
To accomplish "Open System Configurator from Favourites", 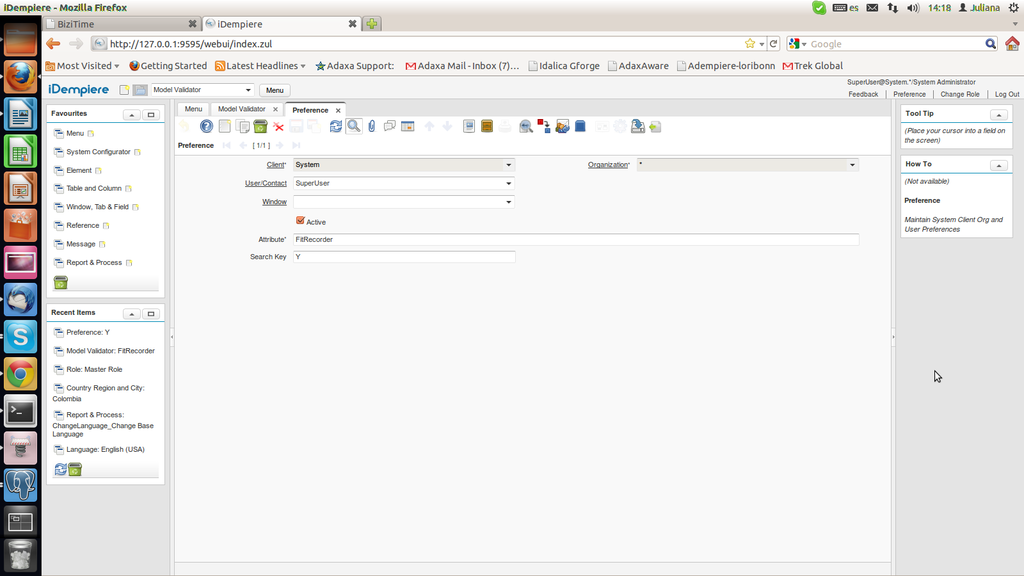I will (98, 152).
